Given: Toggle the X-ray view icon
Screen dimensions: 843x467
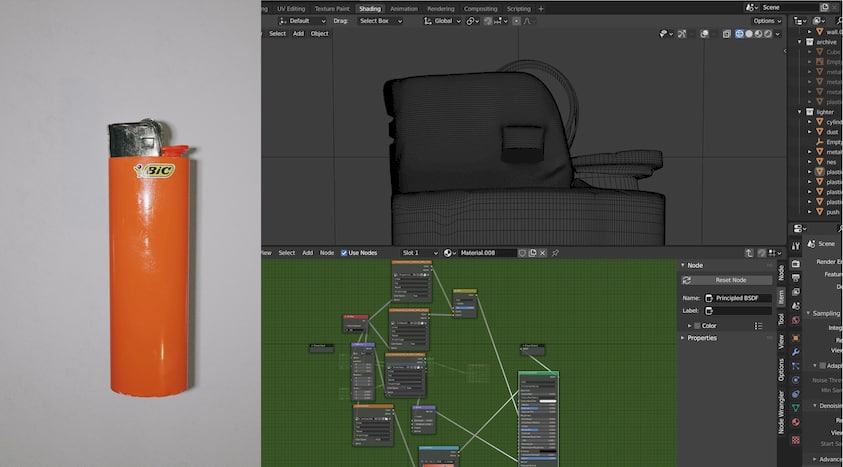Looking at the screenshot, I should [726, 34].
